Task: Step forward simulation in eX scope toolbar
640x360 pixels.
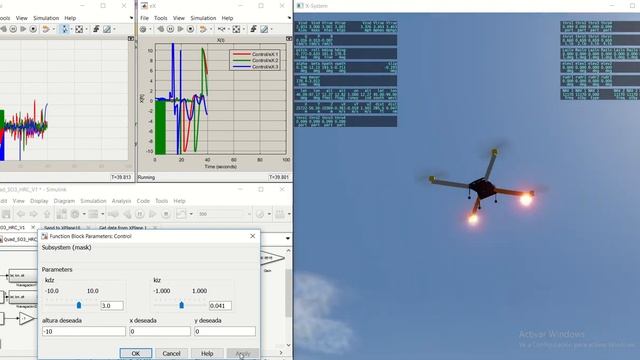Action: [180, 29]
